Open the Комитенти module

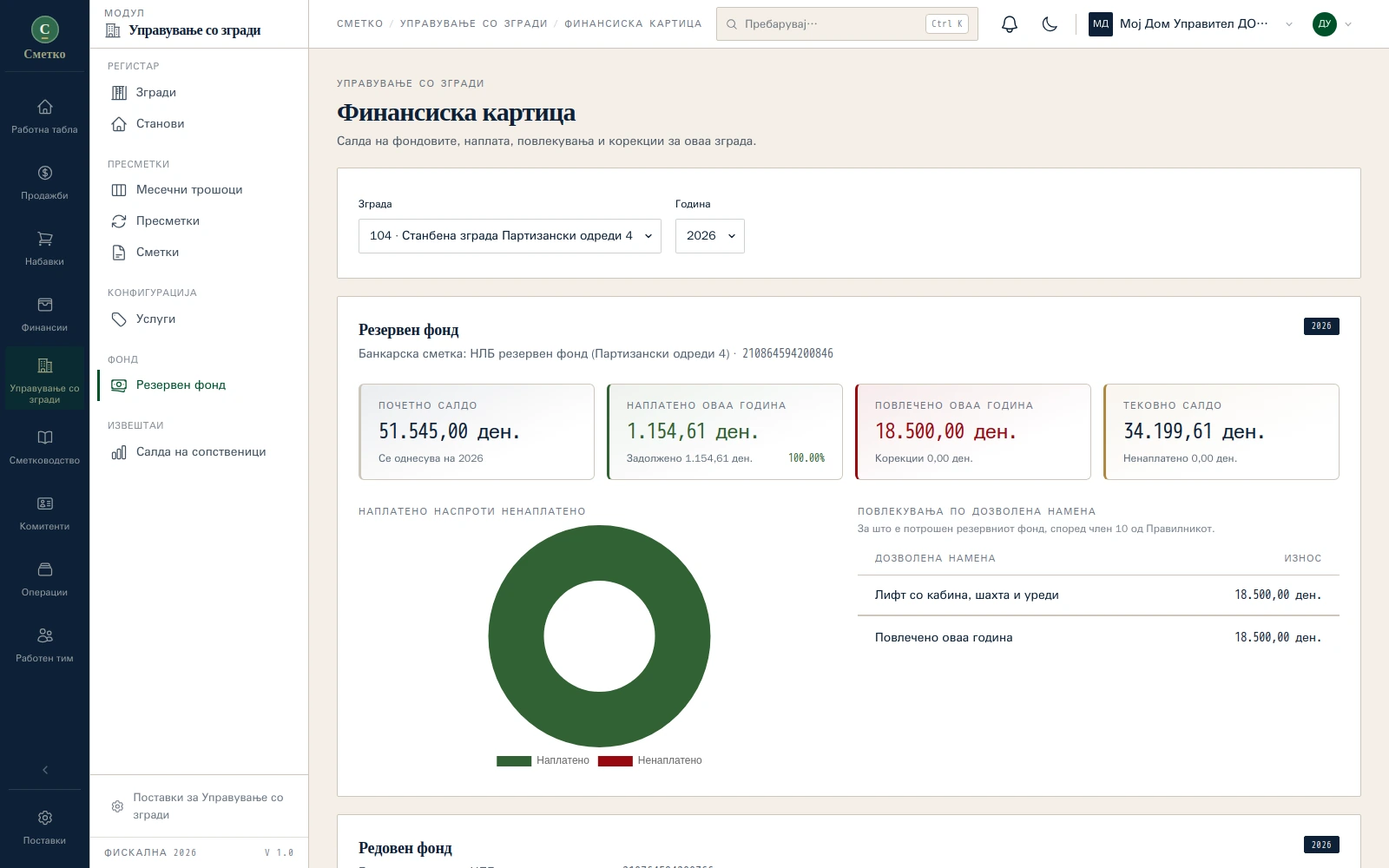point(44,514)
